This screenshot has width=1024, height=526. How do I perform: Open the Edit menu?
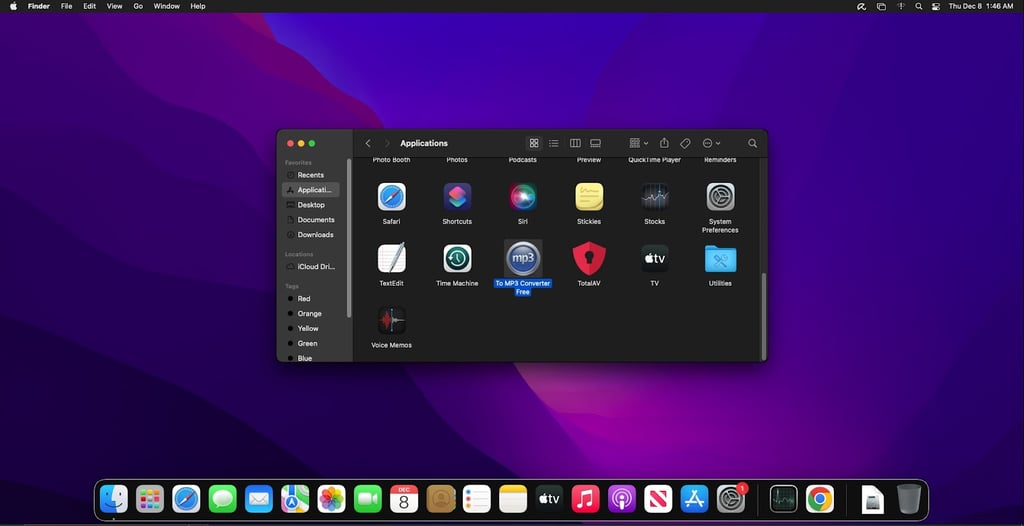point(89,6)
